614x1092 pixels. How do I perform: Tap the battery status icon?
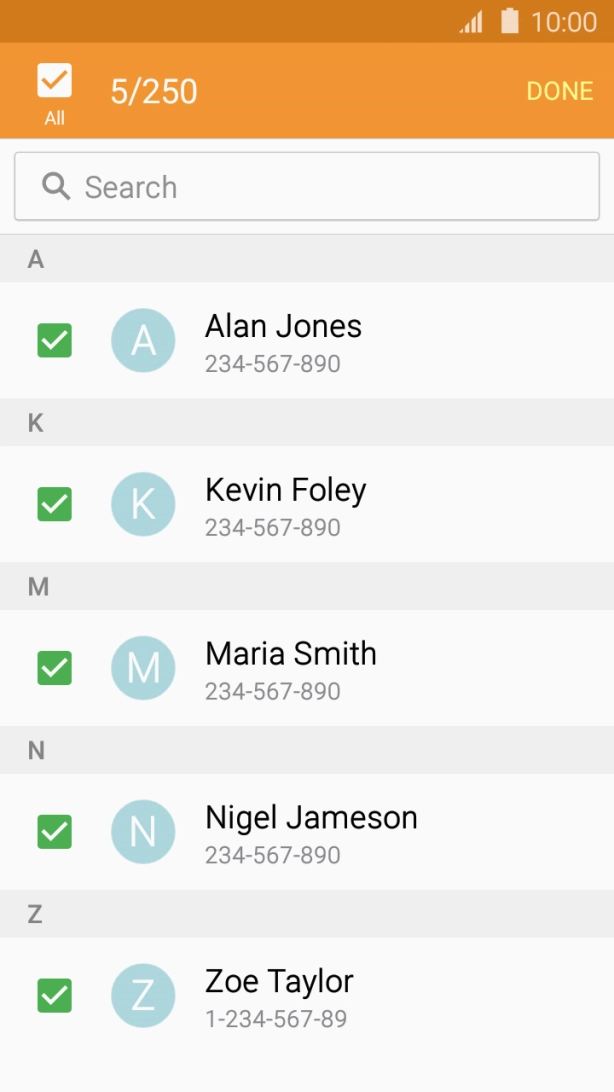click(x=510, y=21)
